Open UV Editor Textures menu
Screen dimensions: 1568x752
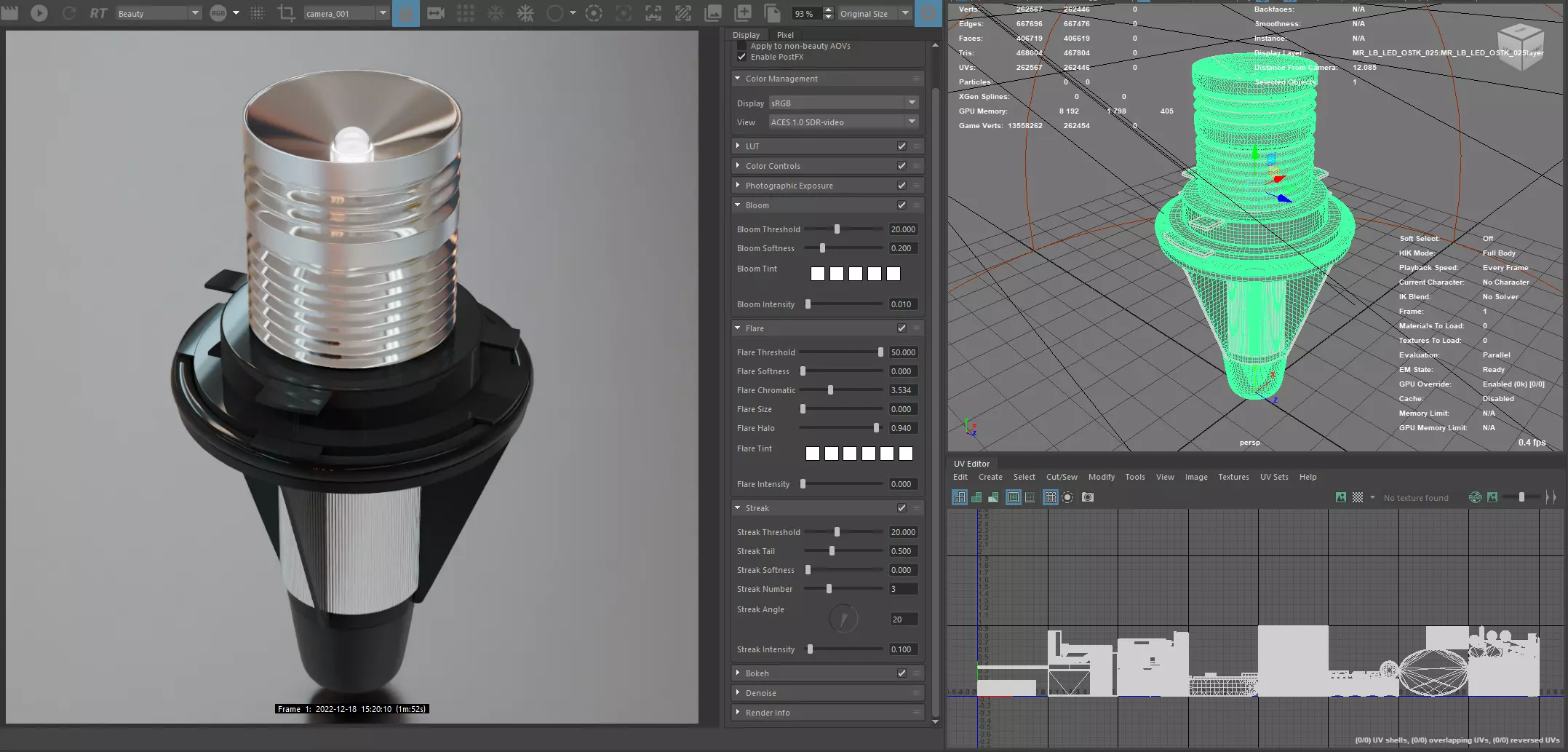(x=1233, y=477)
